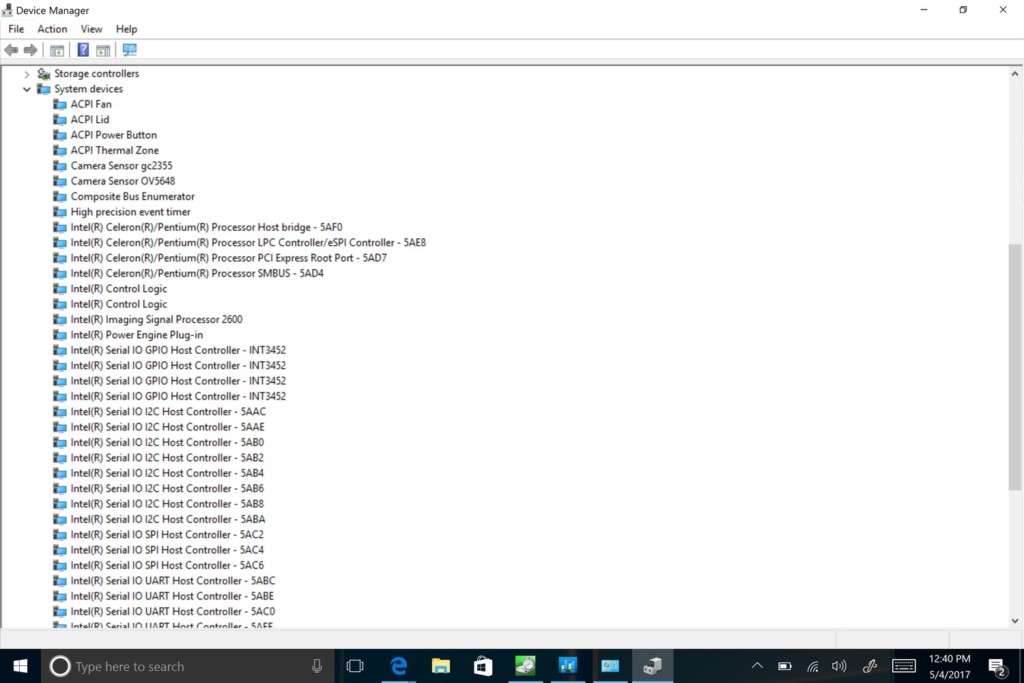Show hidden system tray icons
The height and width of the screenshot is (683, 1024).
click(757, 666)
